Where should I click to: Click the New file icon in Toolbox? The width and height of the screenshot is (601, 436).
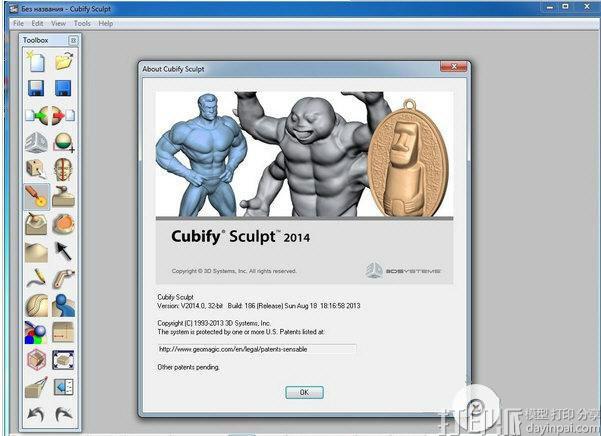36,61
